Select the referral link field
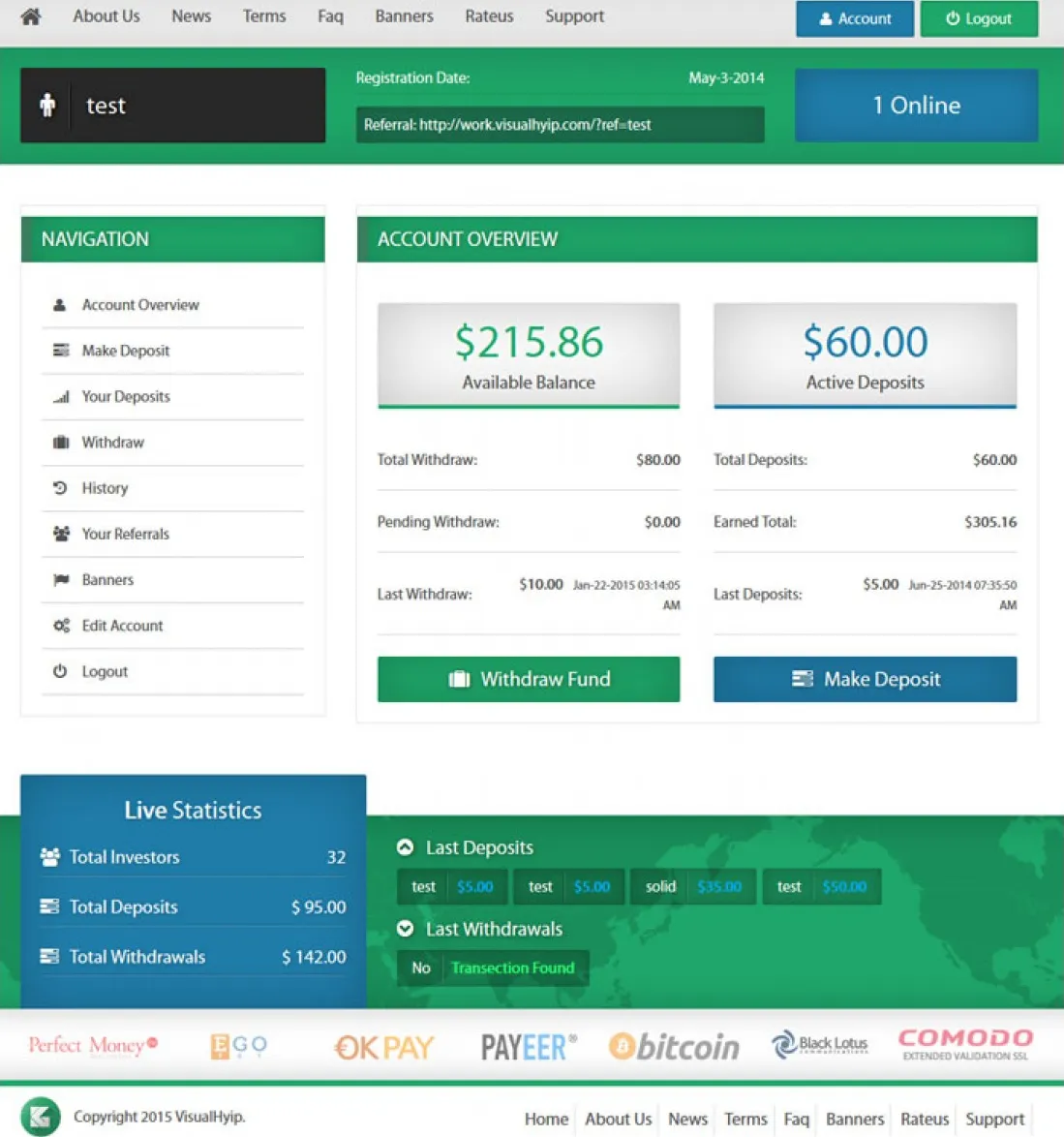 (560, 125)
